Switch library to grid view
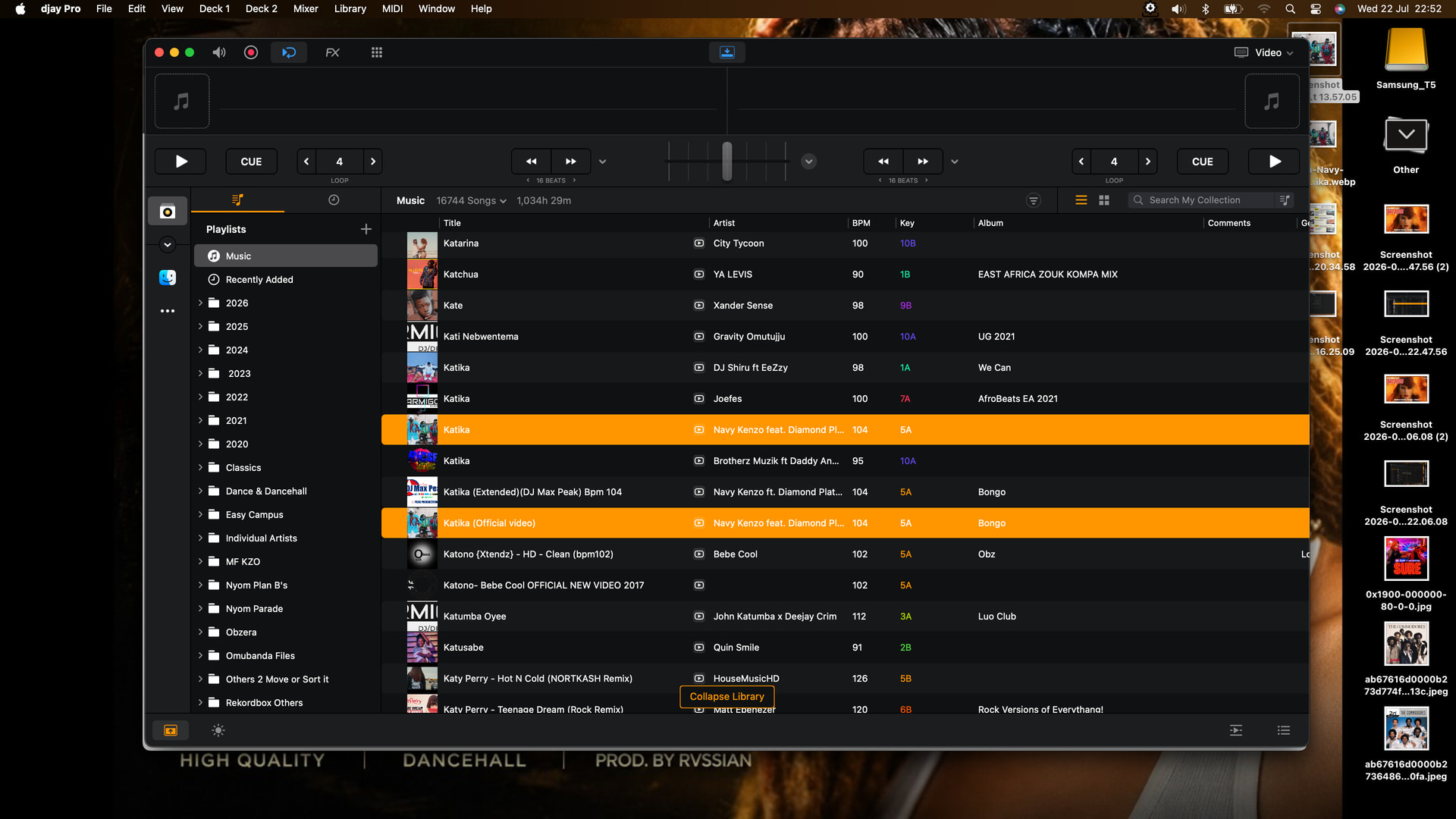 1104,200
